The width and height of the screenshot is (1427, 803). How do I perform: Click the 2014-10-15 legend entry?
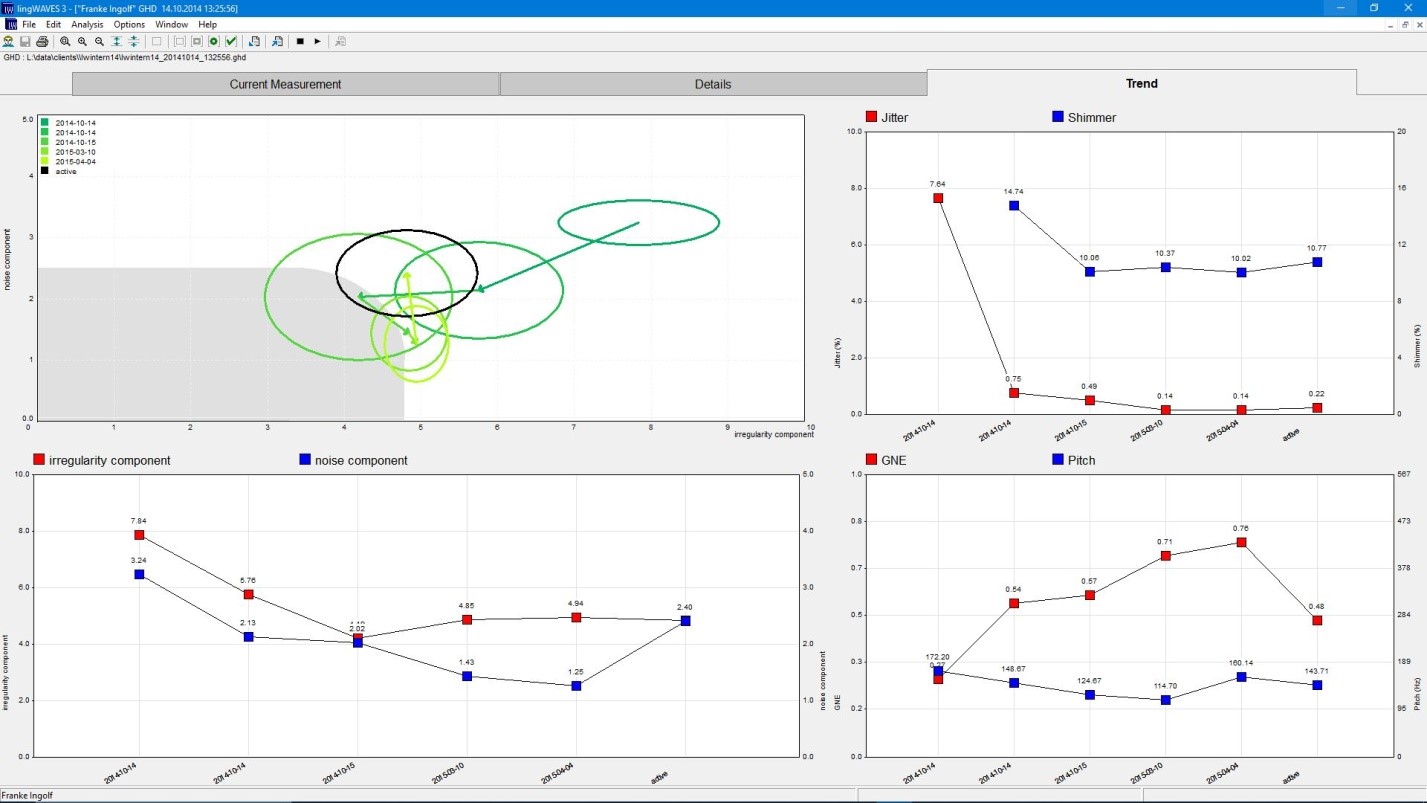pyautogui.click(x=67, y=142)
